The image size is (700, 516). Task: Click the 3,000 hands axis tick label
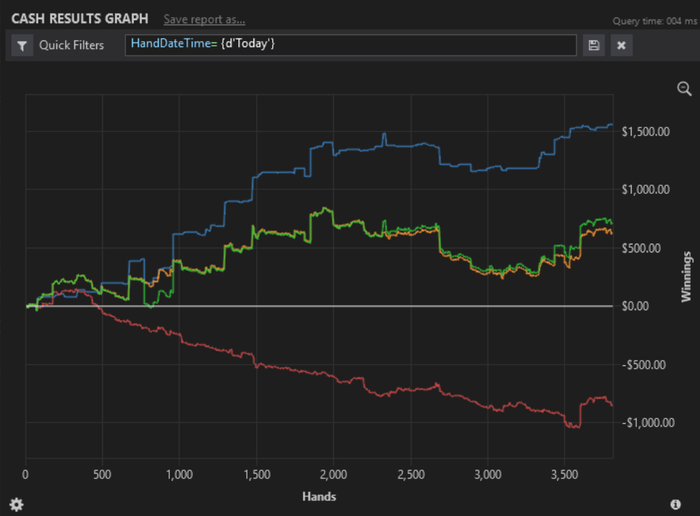click(x=488, y=474)
